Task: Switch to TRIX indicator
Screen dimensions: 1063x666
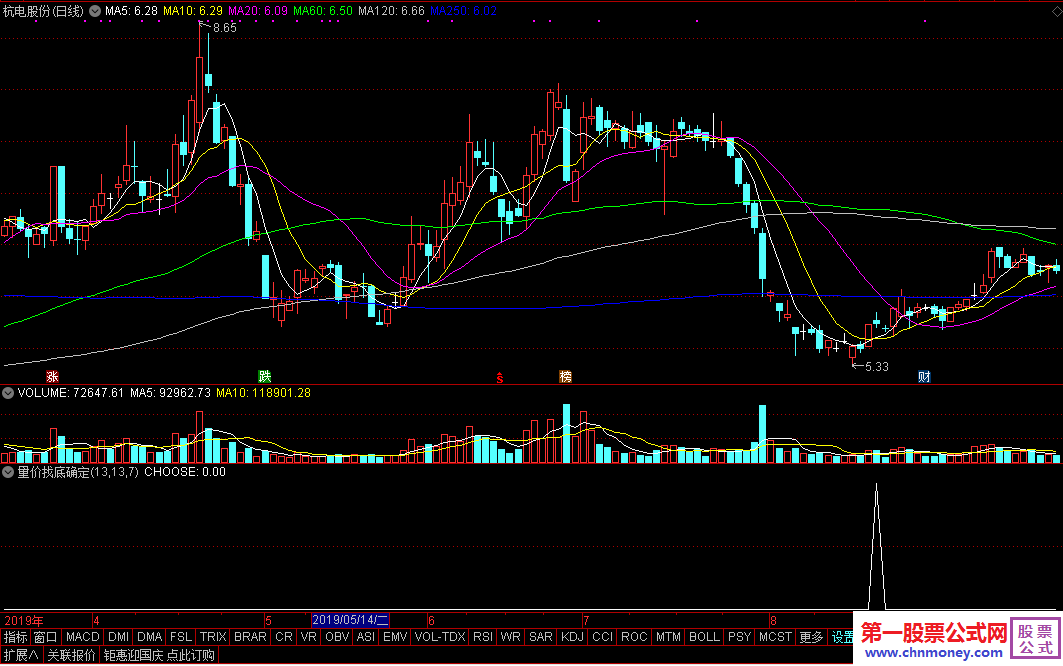Action: click(213, 637)
